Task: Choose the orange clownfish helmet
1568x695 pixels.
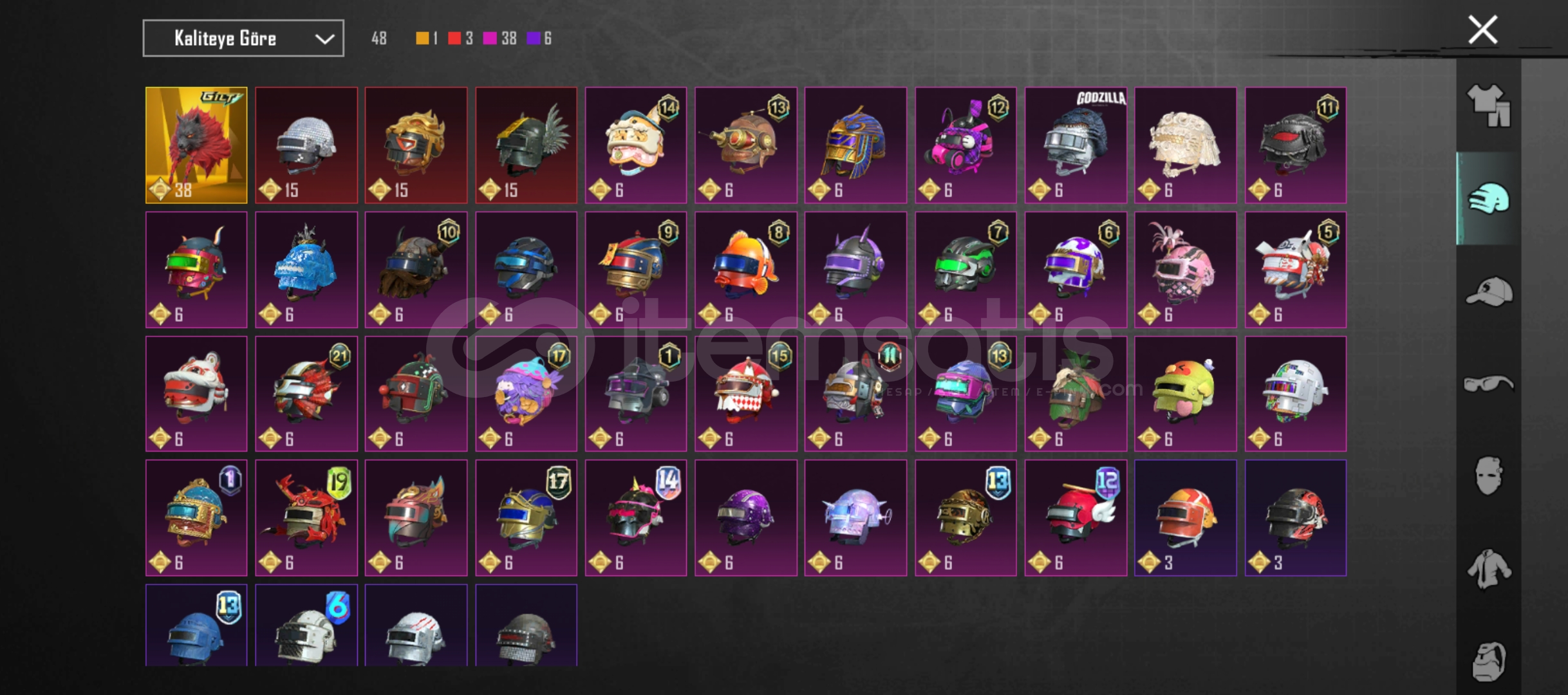Action: click(x=746, y=270)
